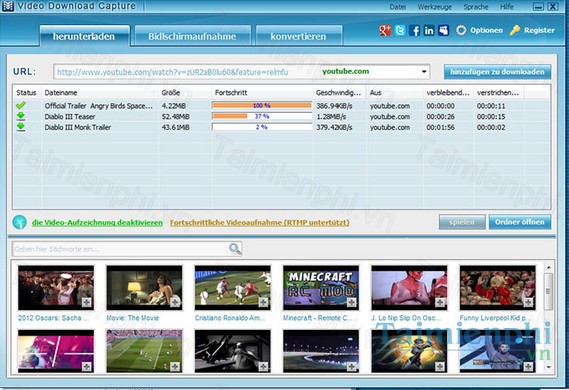Screen dimensions: 569x390
Task: Open the Funny Liverpool Kid thumbnail
Action: 498,288
